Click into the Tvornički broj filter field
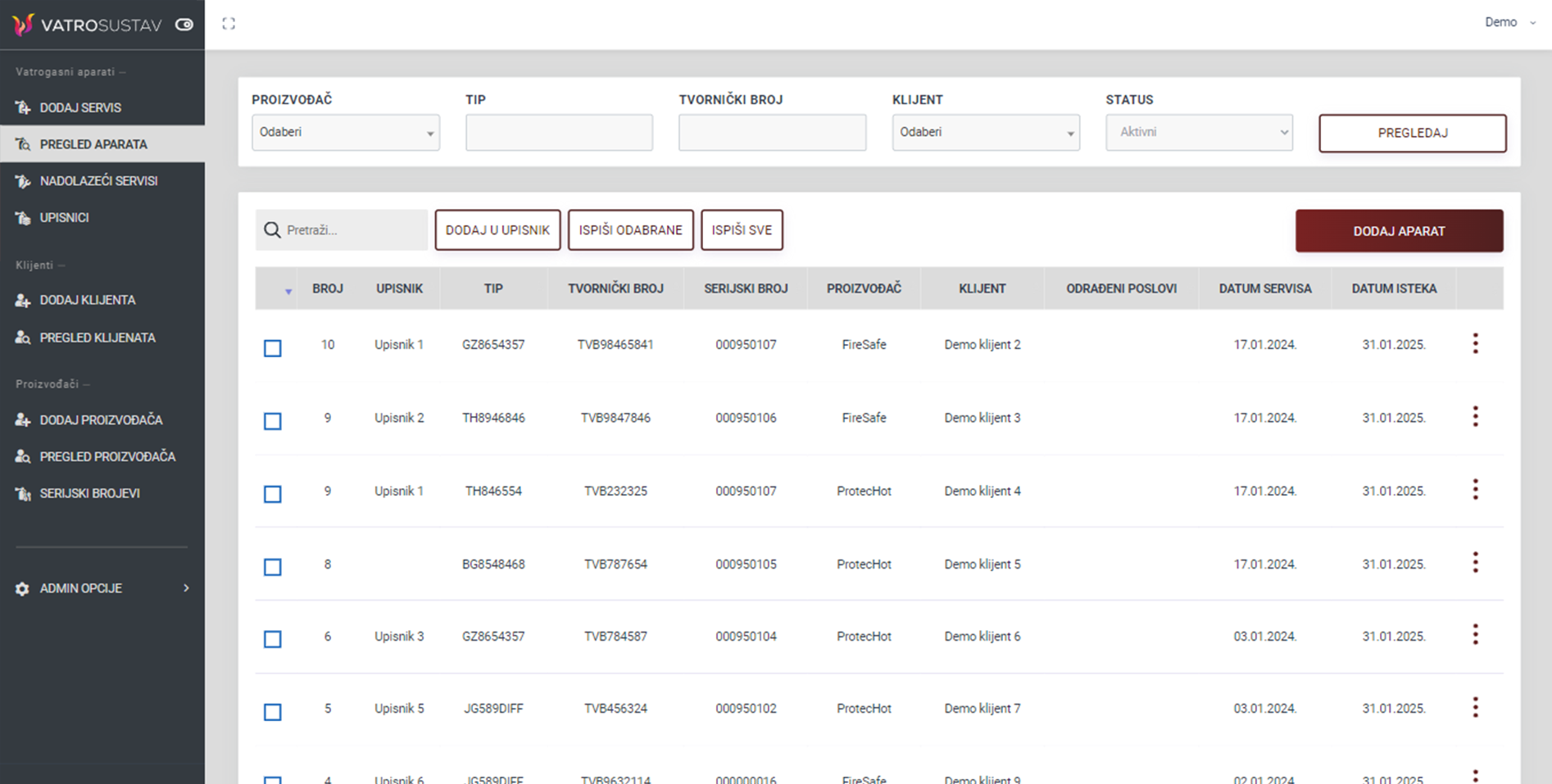This screenshot has width=1552, height=784. 772,133
